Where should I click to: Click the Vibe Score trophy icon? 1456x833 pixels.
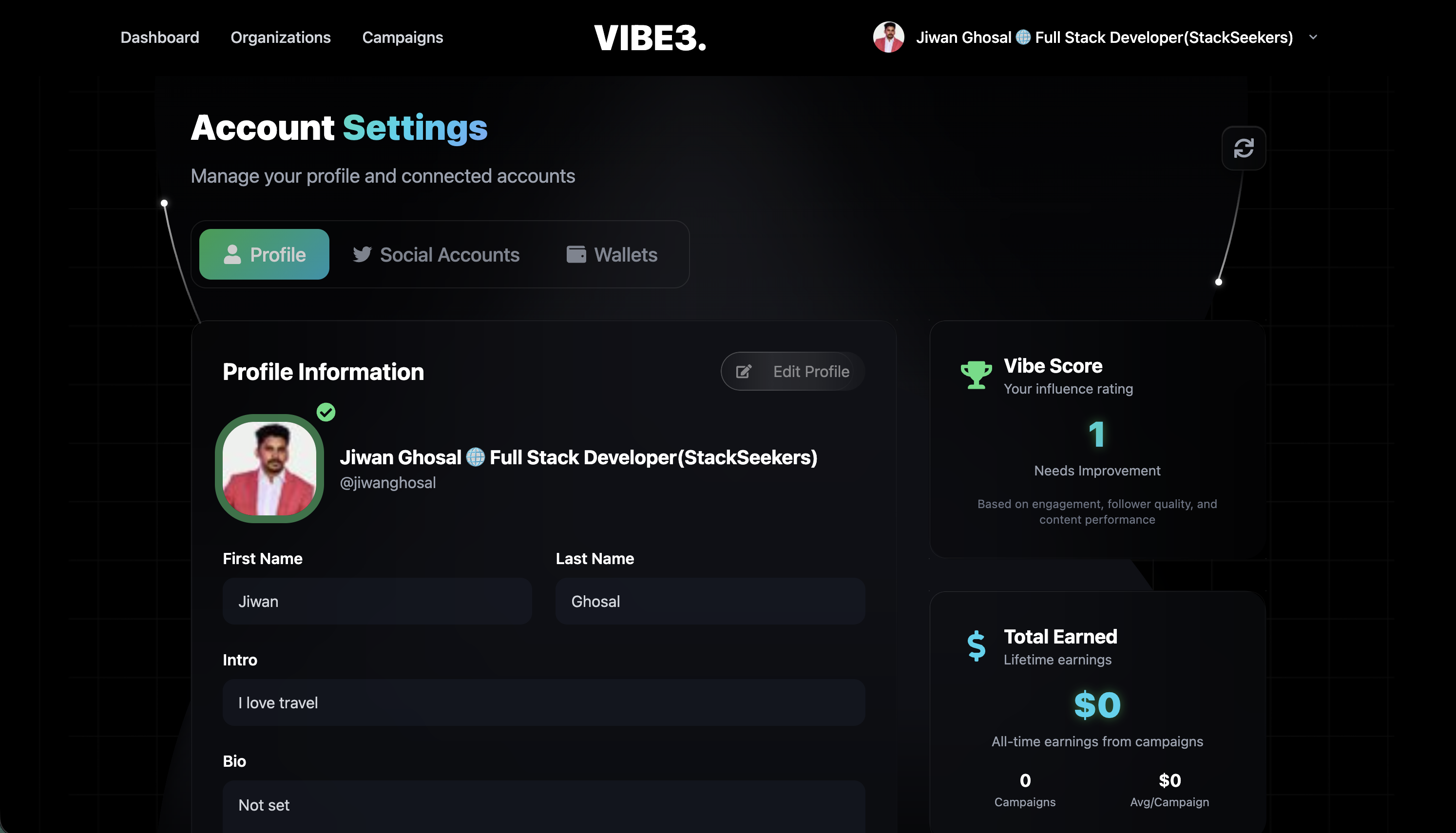(976, 375)
